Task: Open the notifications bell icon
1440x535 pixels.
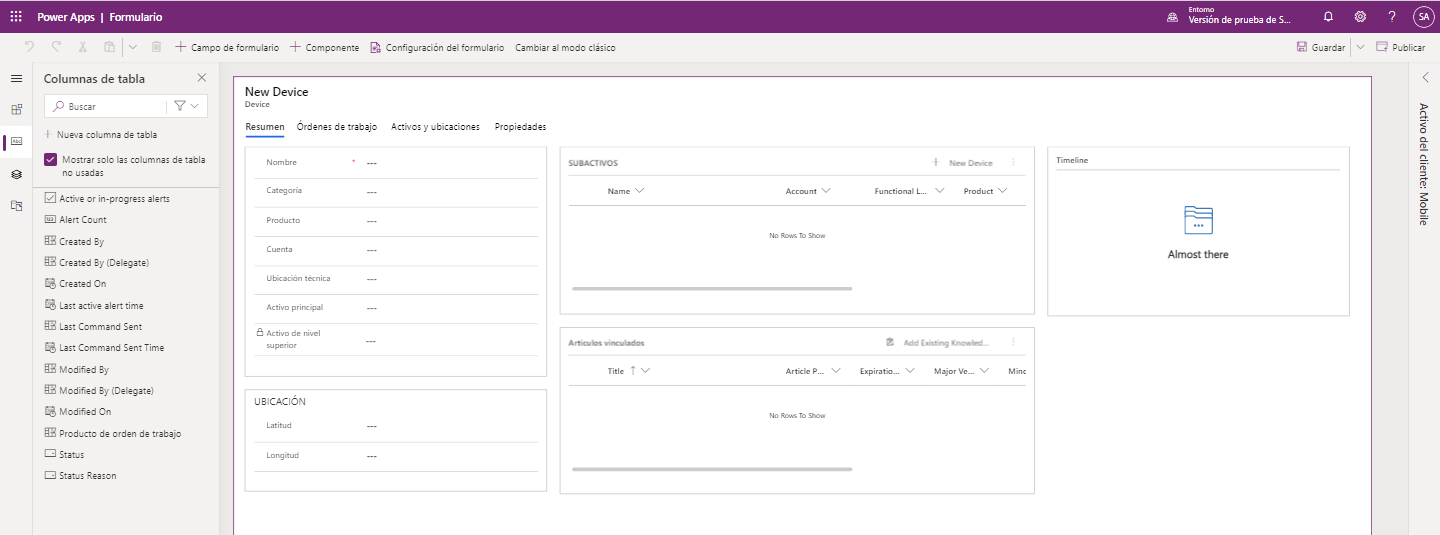Action: point(1328,17)
